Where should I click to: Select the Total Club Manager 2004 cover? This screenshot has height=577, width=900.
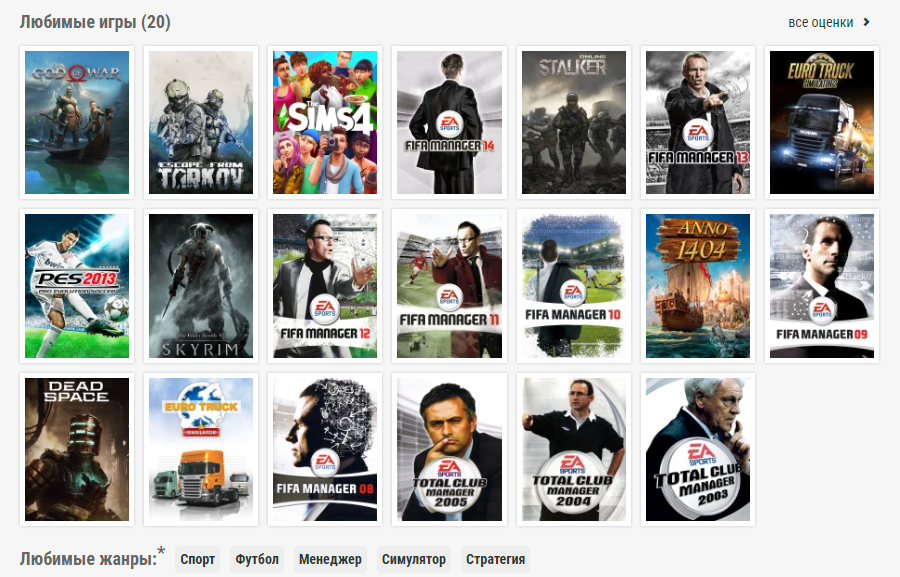pos(574,449)
